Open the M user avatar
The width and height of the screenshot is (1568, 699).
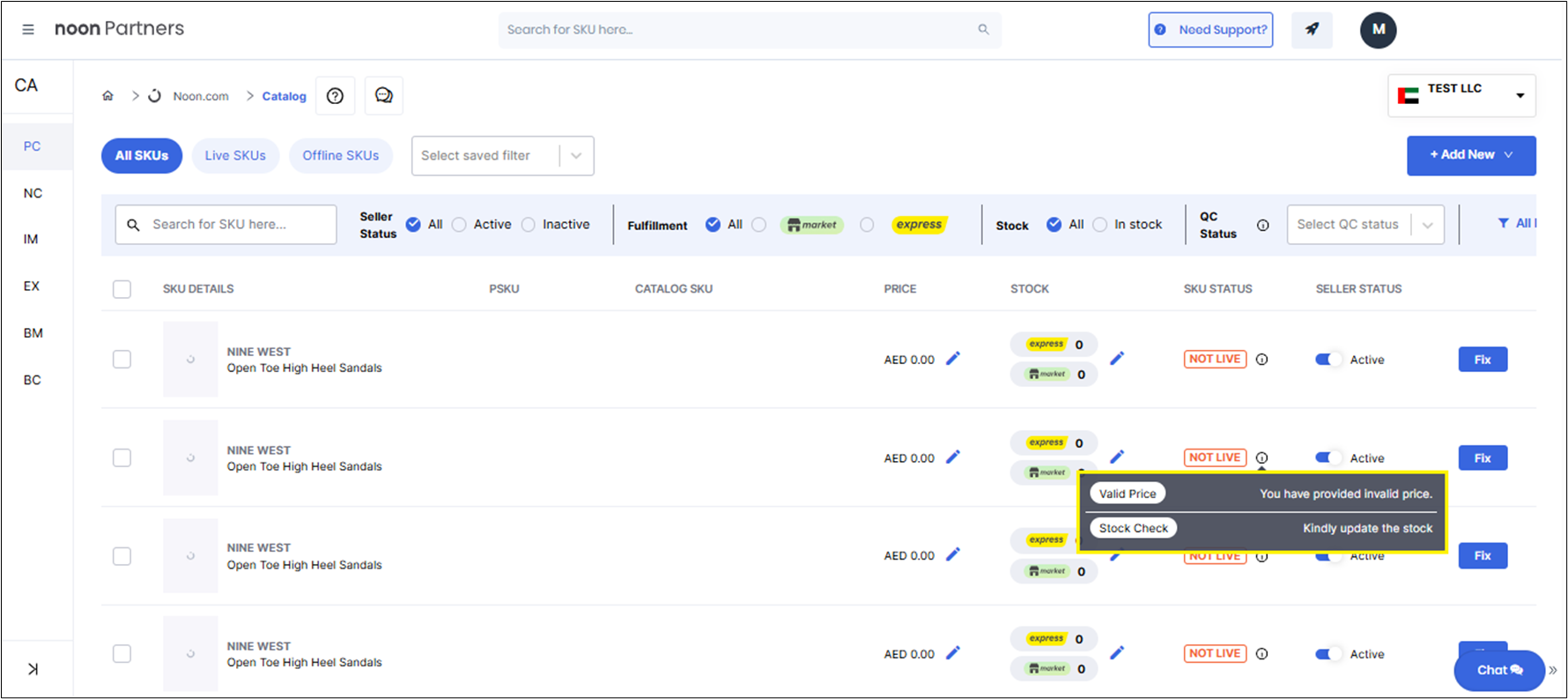click(1379, 29)
